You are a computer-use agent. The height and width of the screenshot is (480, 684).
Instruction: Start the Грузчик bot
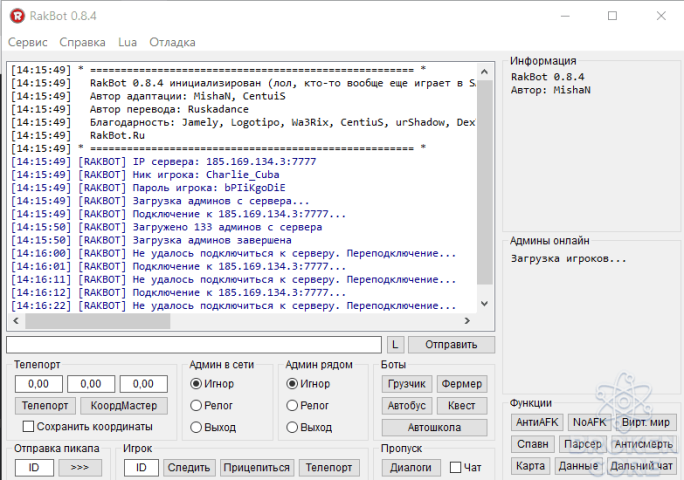(407, 384)
